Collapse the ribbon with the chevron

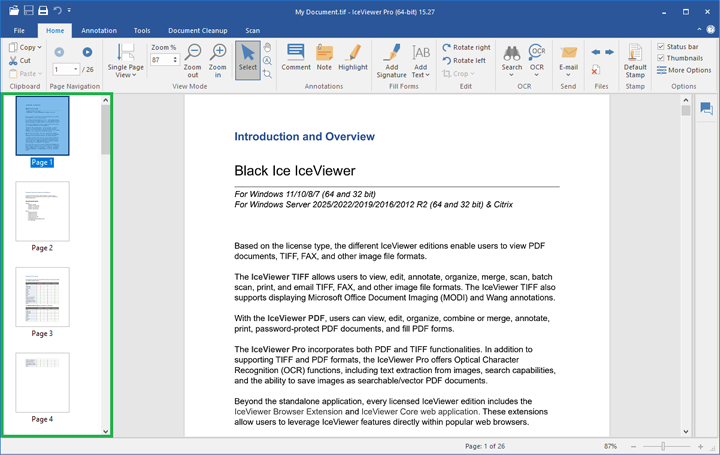(699, 29)
